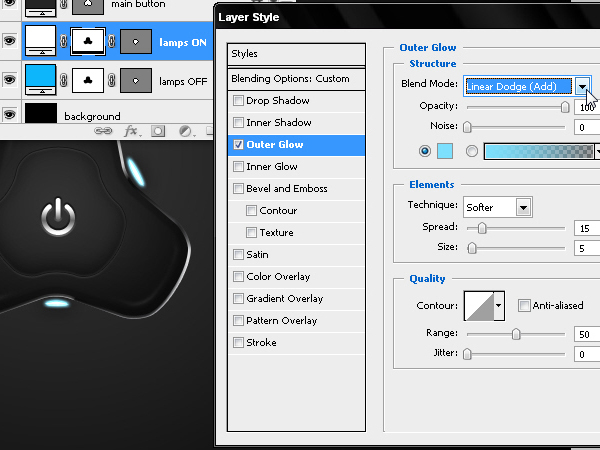Enable the Texture checkbox
The image size is (600, 450).
251,233
